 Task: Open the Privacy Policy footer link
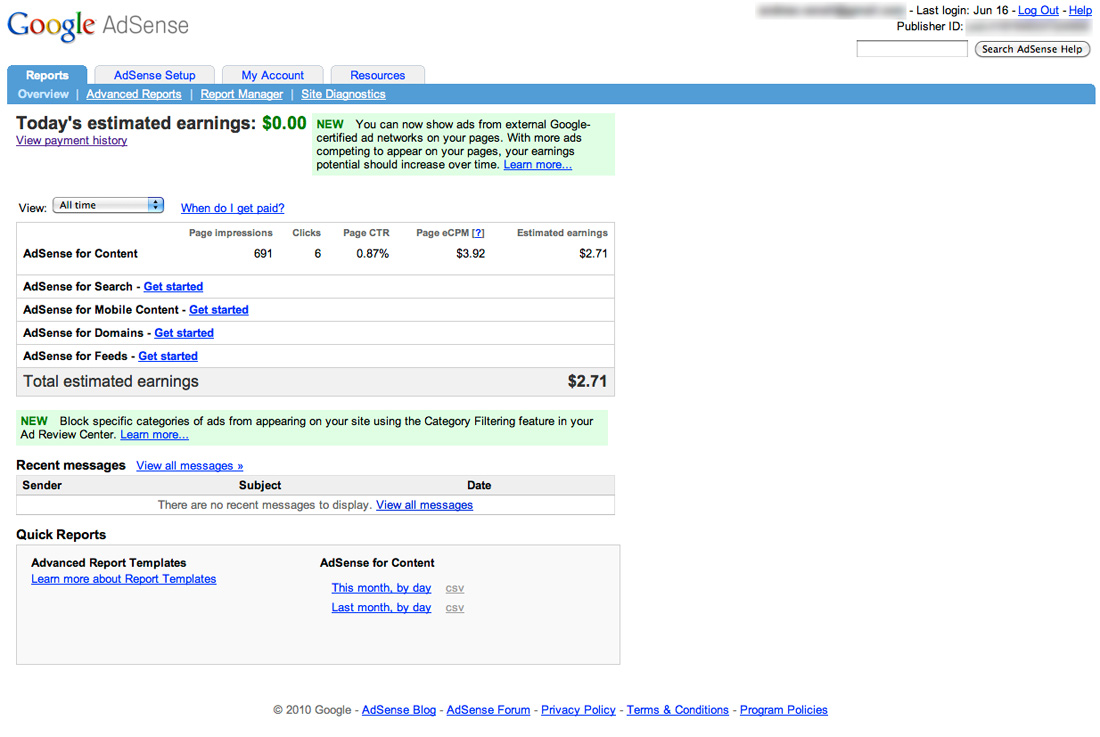(x=578, y=710)
